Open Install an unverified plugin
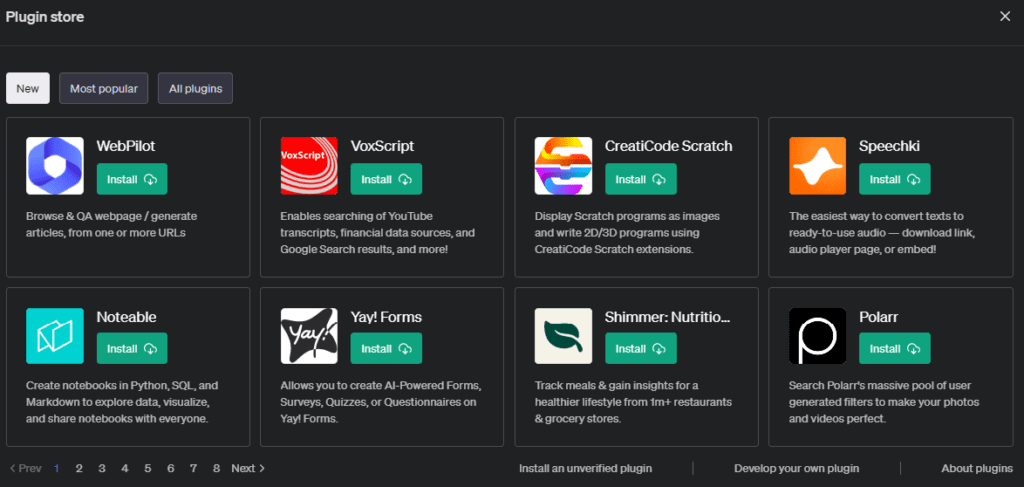The height and width of the screenshot is (487, 1024). (585, 468)
